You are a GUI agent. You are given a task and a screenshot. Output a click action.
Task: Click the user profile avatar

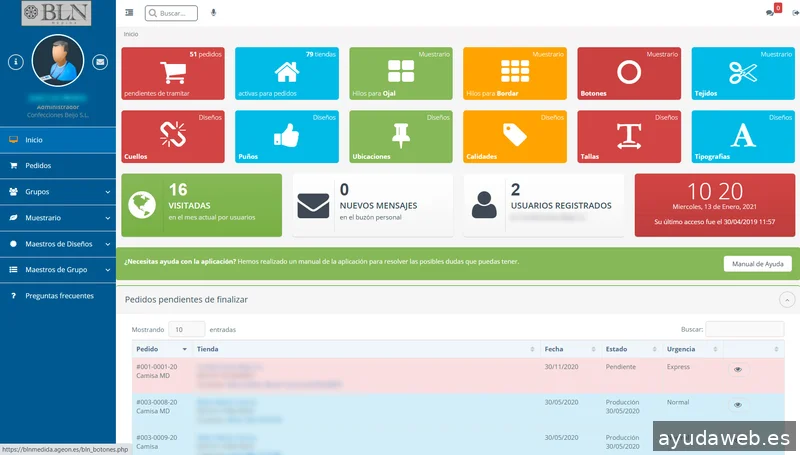click(x=58, y=60)
